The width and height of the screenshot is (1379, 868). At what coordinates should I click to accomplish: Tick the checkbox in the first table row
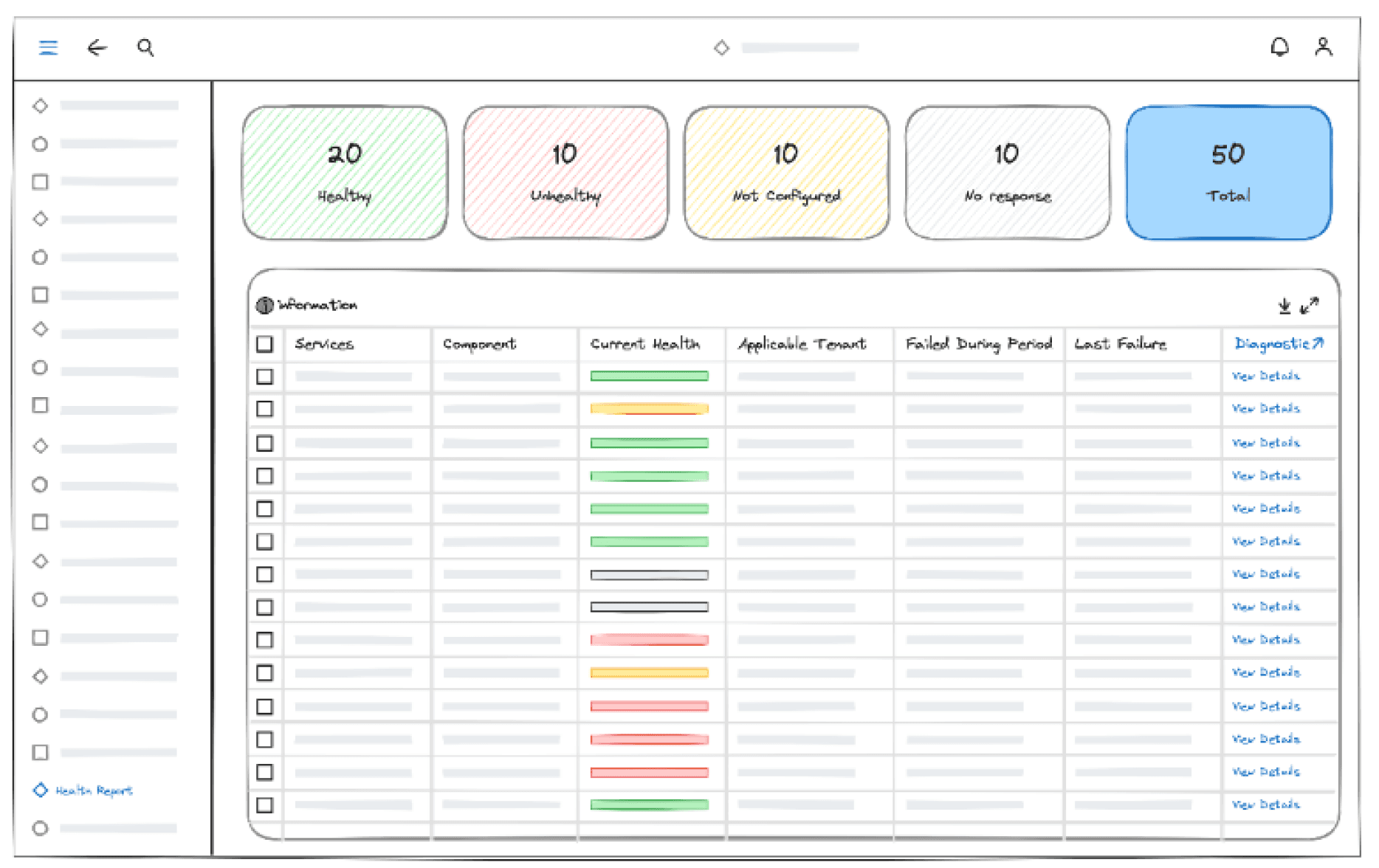264,376
